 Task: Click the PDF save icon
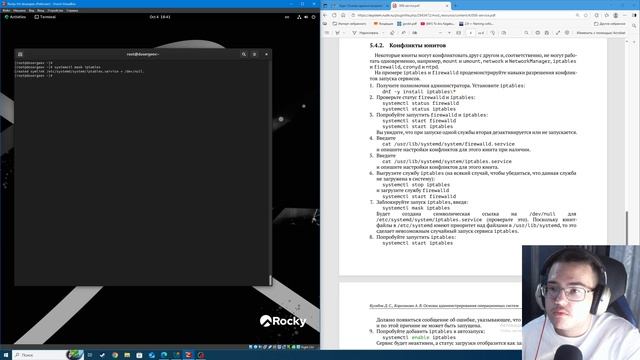(x=547, y=33)
